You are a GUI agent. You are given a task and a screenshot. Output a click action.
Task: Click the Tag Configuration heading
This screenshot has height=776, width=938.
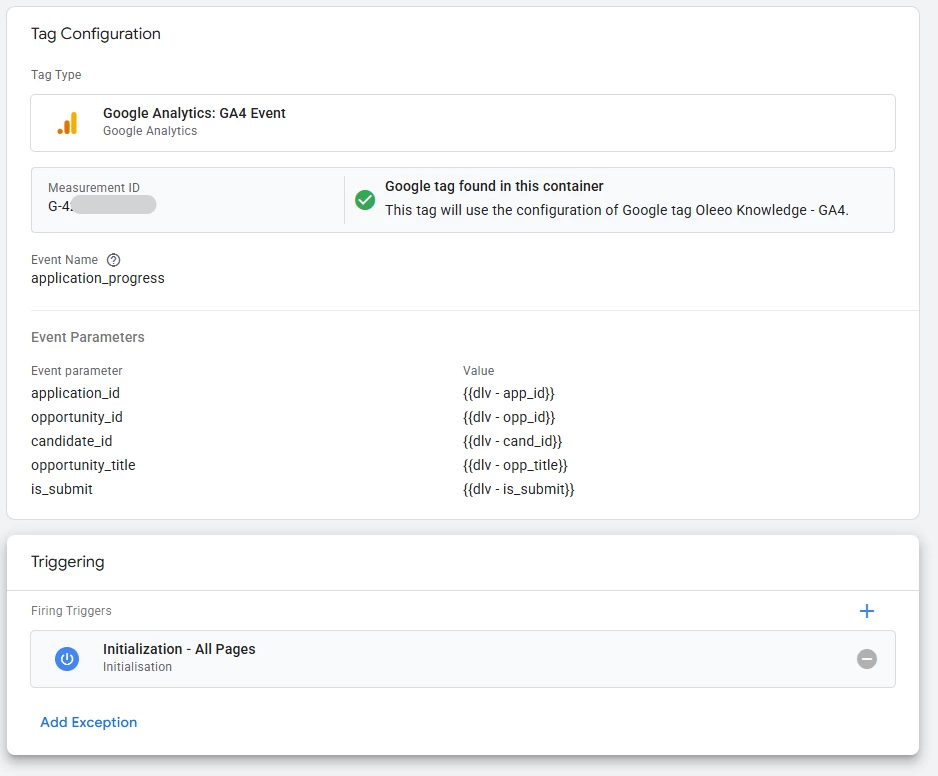coord(96,34)
